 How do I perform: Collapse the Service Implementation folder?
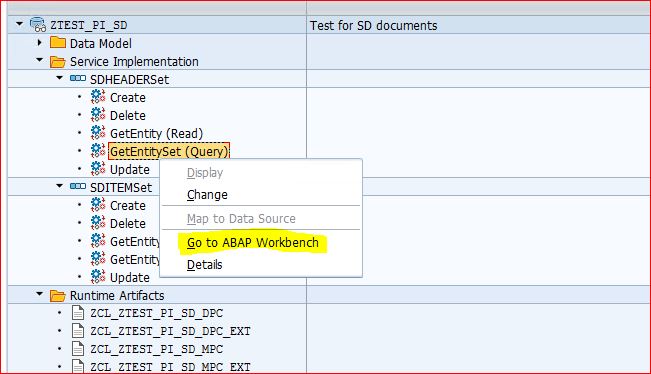[x=39, y=60]
